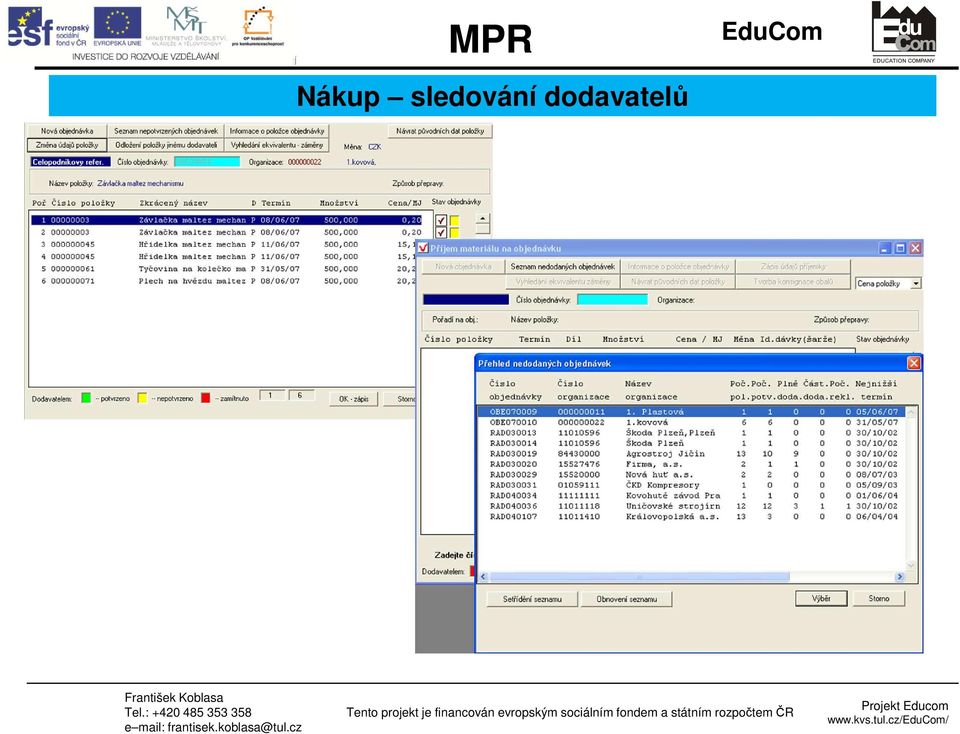The image size is (960, 734).
Task: Click Seznam nedodaných objednávek button
Action: 562,267
